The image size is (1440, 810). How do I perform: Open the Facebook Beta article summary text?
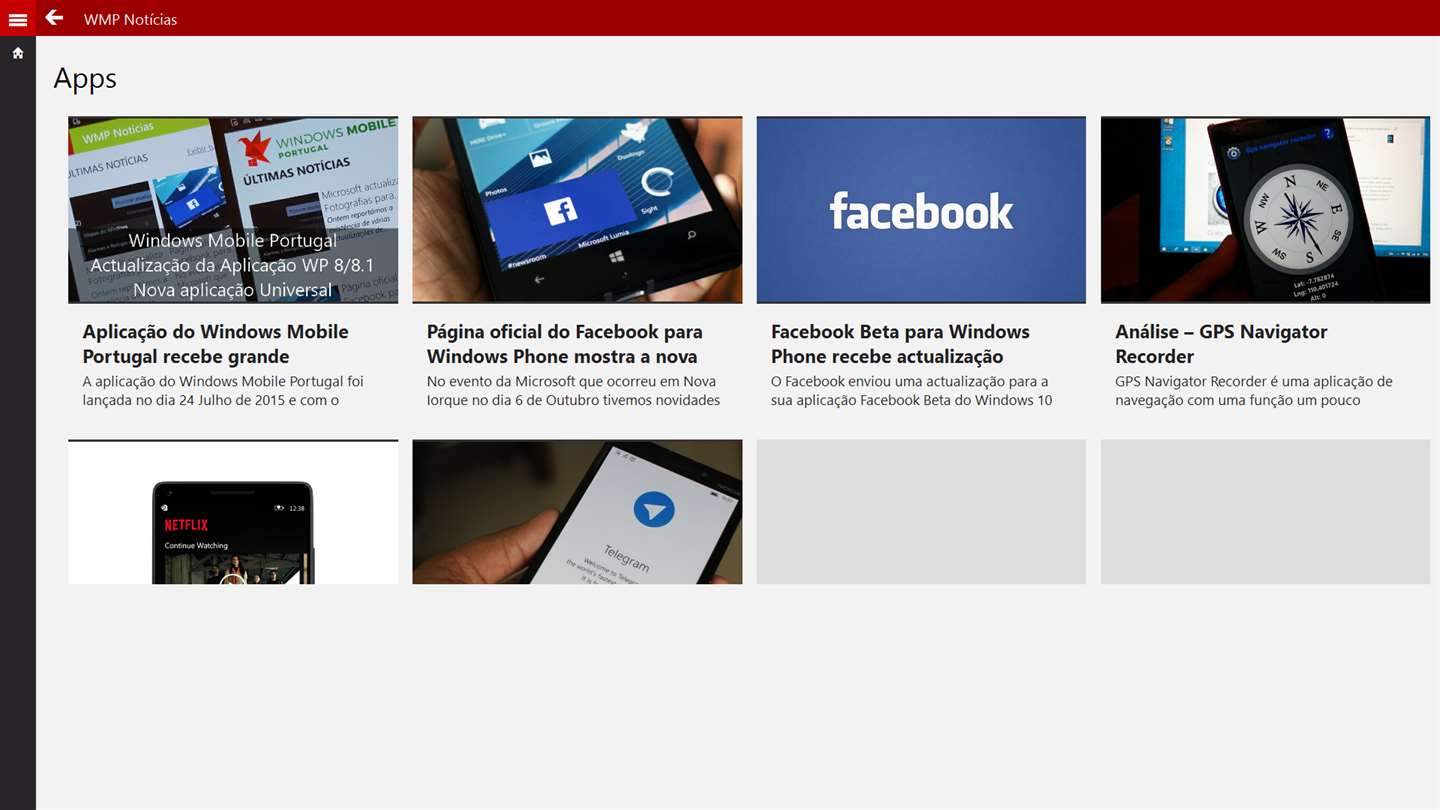[x=912, y=391]
